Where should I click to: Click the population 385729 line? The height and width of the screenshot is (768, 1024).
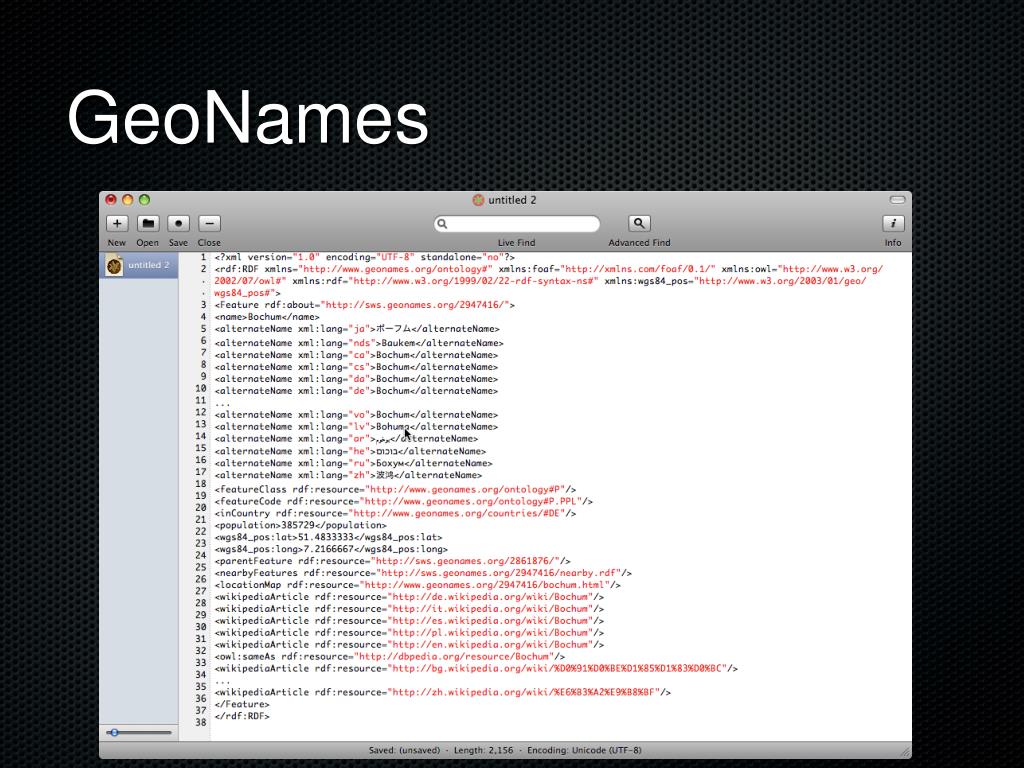[300, 525]
